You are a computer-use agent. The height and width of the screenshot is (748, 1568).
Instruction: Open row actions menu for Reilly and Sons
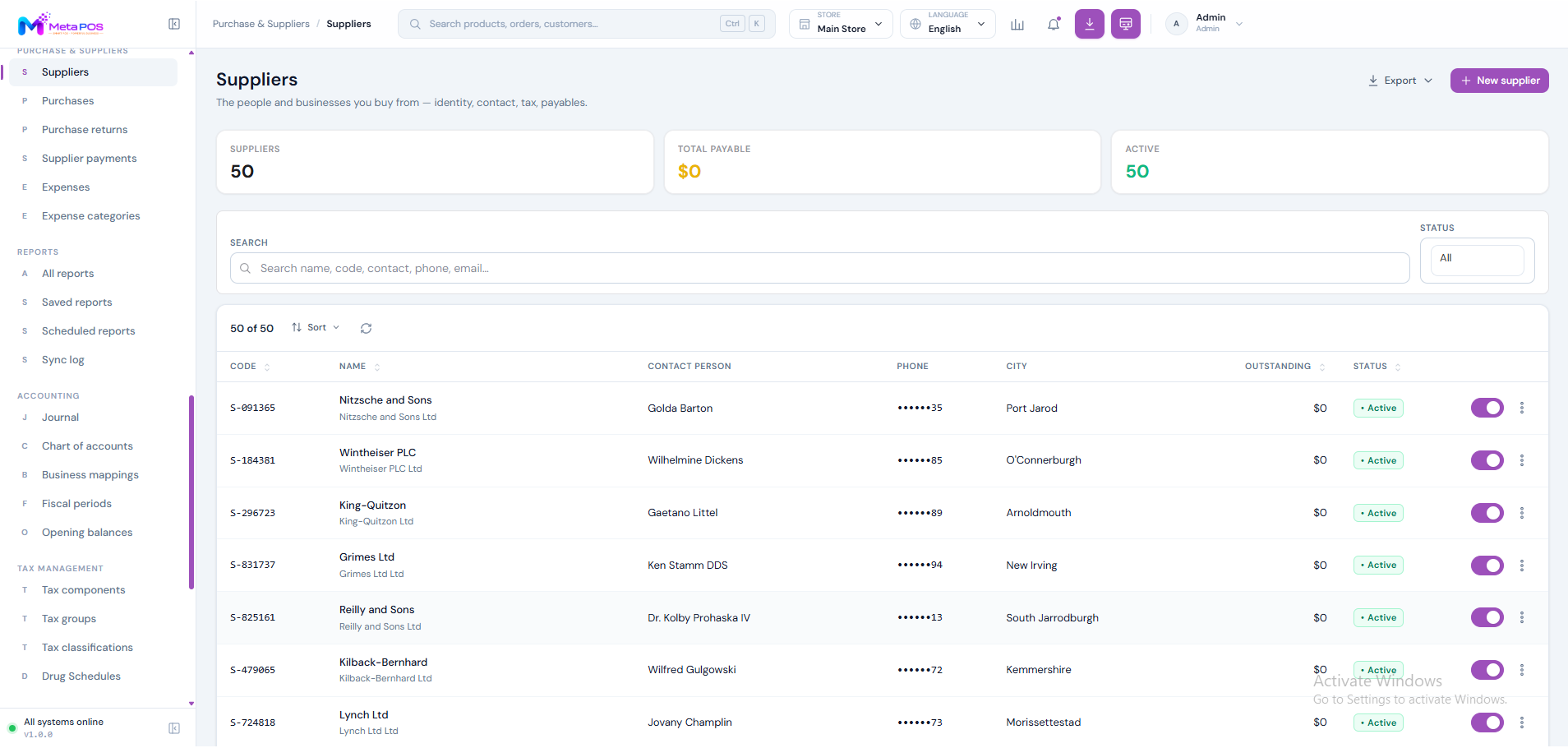point(1522,617)
